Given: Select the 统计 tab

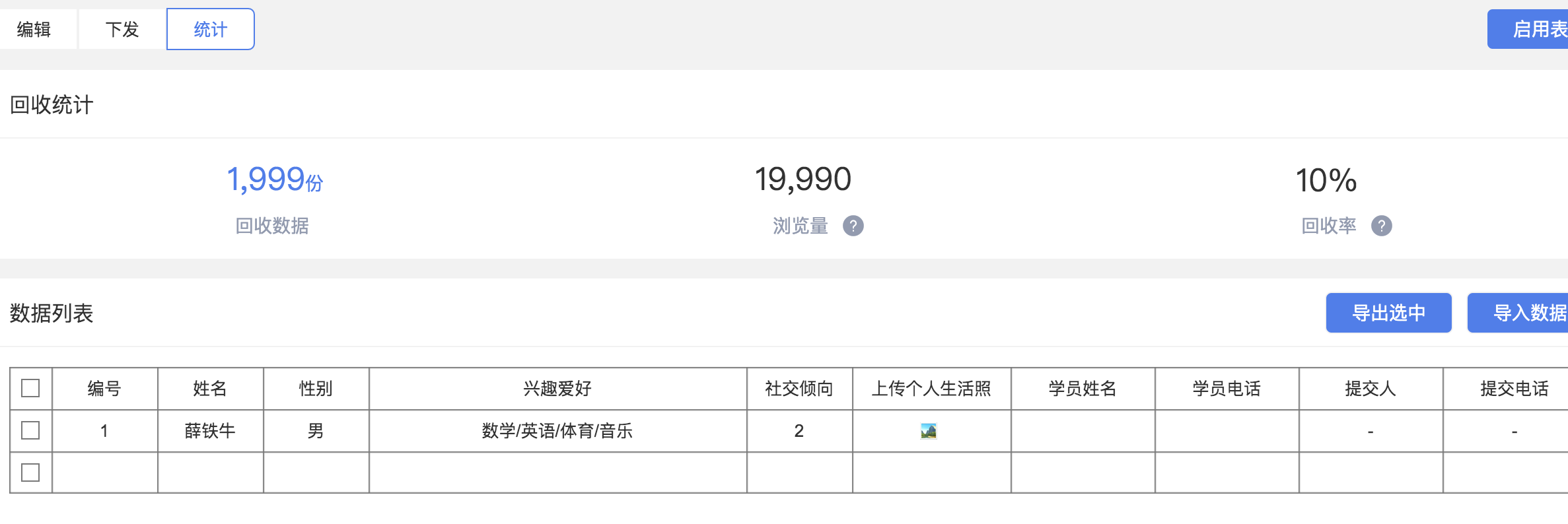Looking at the screenshot, I should (x=210, y=29).
